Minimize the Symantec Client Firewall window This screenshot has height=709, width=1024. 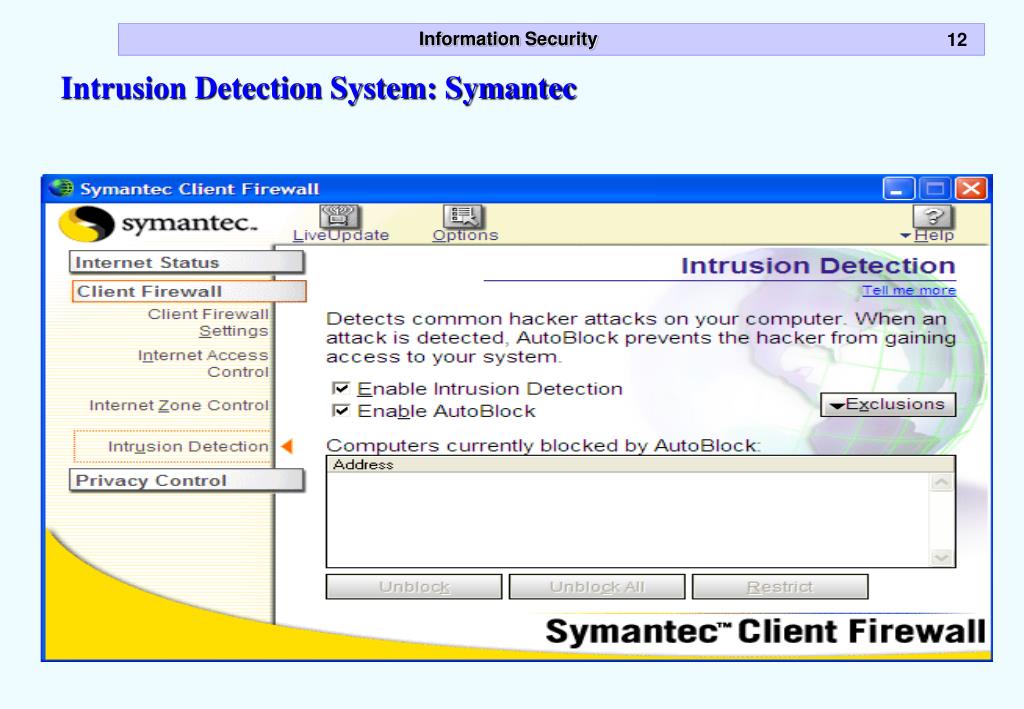pos(899,189)
